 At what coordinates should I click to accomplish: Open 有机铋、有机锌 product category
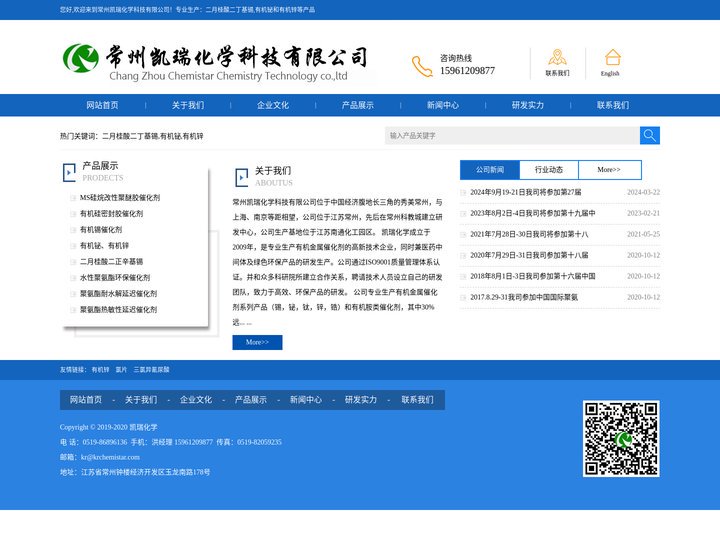click(x=104, y=246)
